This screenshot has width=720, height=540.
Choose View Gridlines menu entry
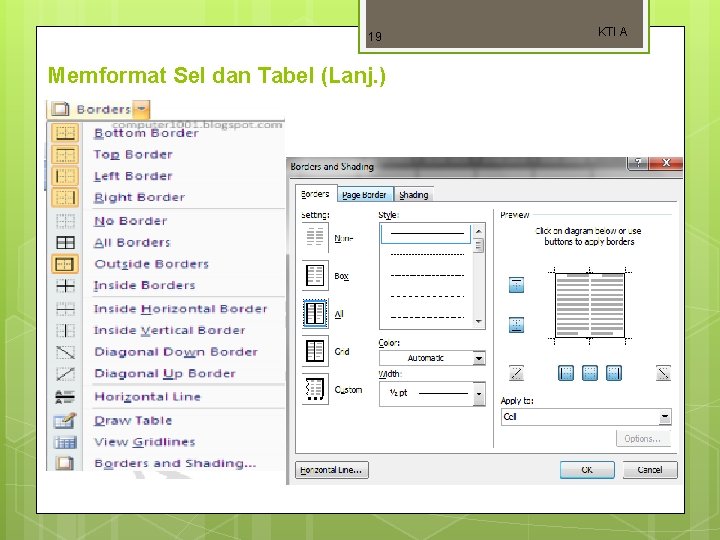[145, 442]
